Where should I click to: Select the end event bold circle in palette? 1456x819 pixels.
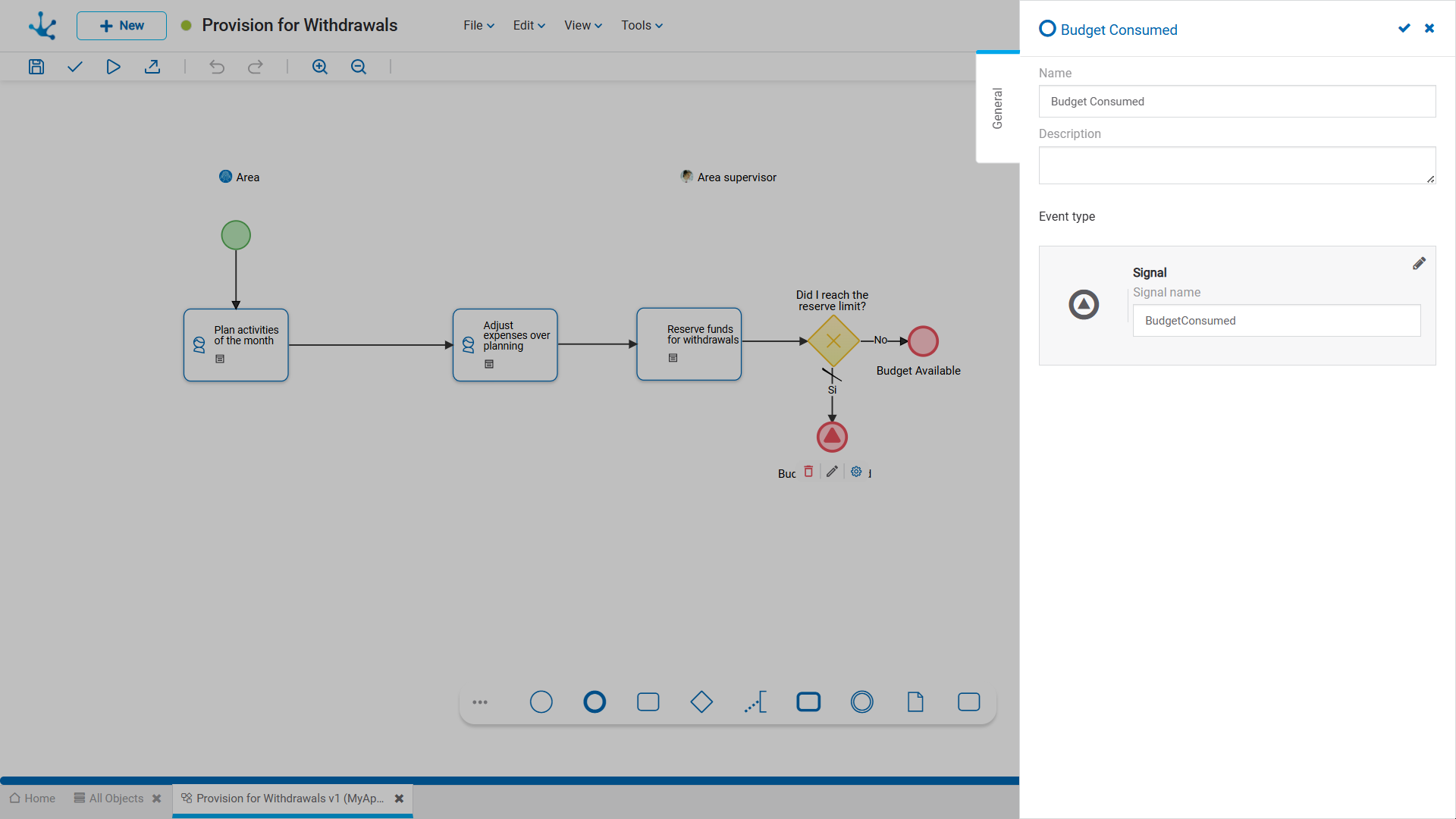coord(595,702)
